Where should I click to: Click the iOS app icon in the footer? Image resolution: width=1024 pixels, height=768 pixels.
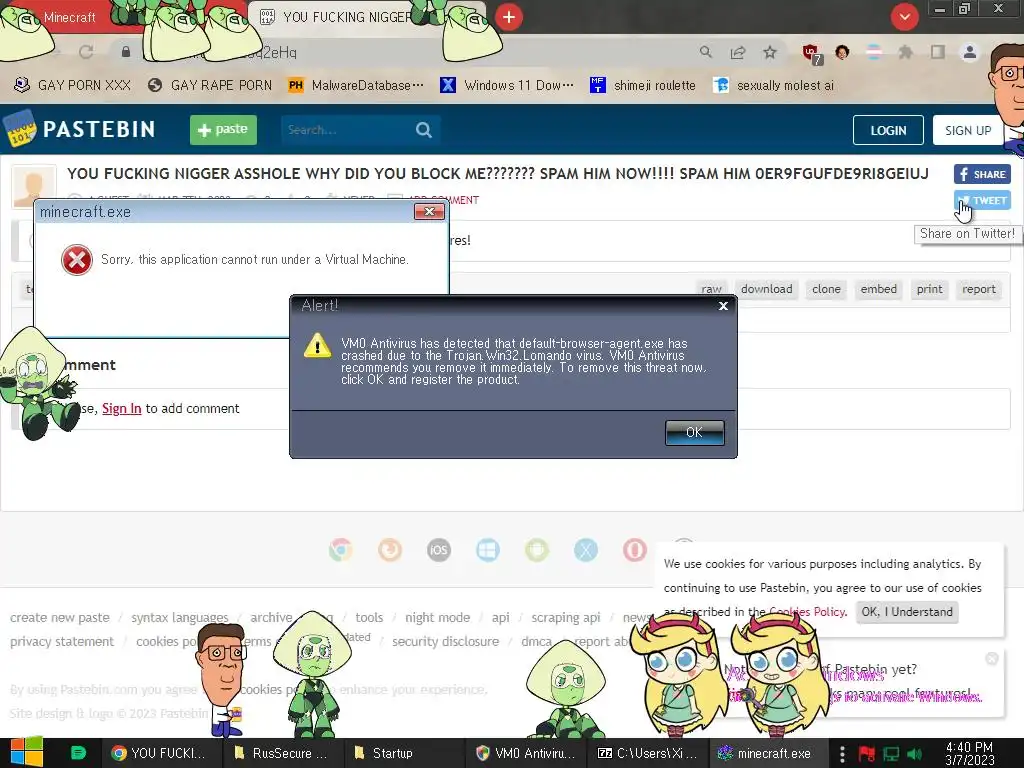pyautogui.click(x=439, y=550)
